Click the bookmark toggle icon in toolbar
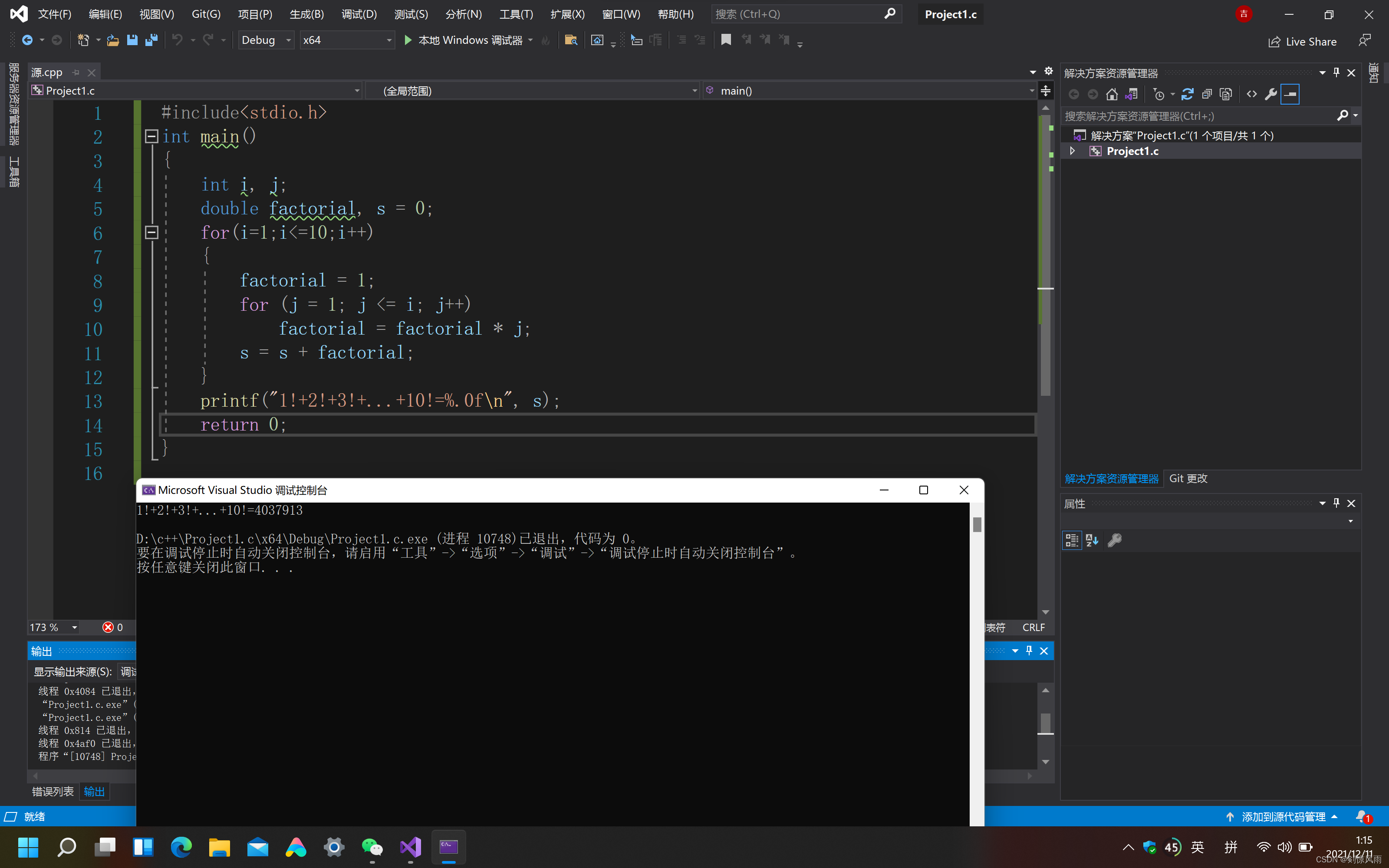The image size is (1389, 868). pos(725,40)
